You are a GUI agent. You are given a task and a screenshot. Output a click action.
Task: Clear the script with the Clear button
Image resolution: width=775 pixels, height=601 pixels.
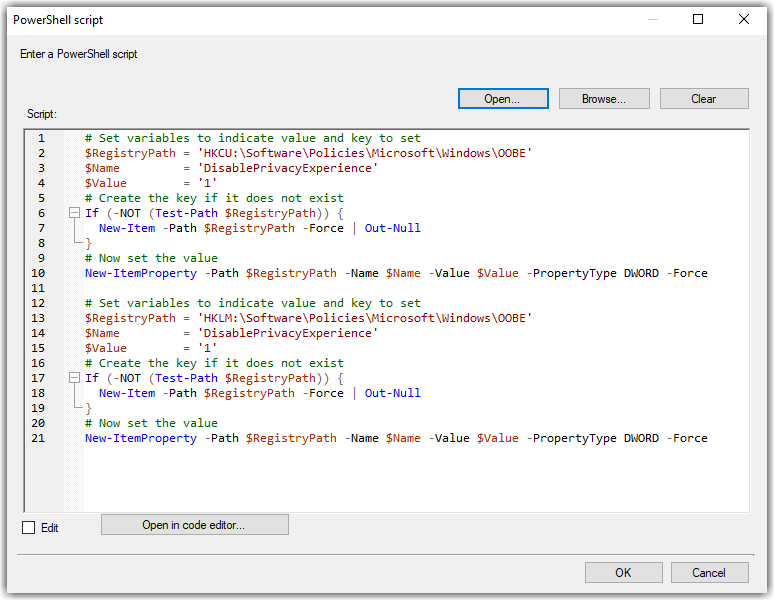704,99
